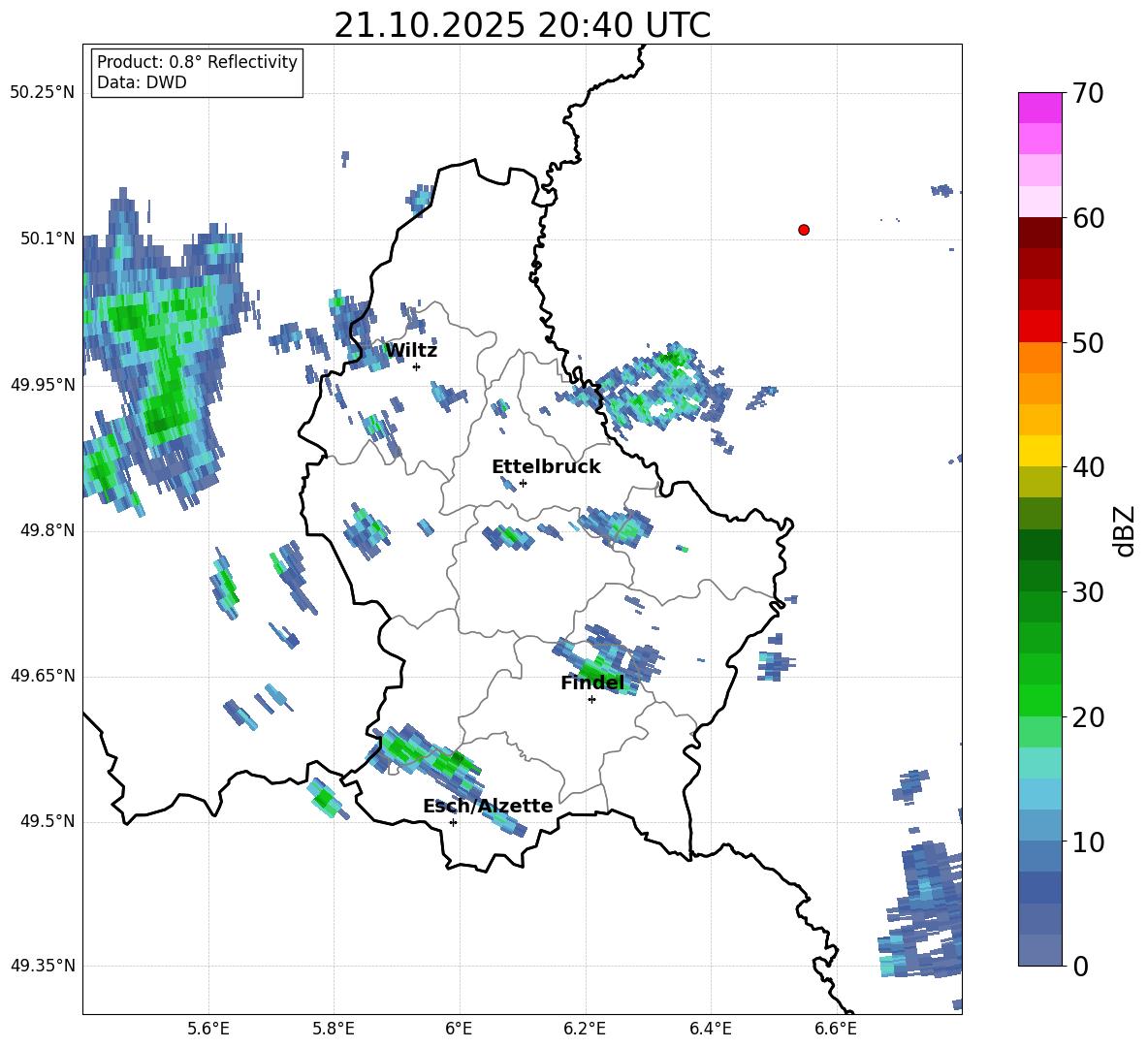Click the 40 dBZ colorbar label
The image size is (1148, 1048).
tap(1088, 467)
